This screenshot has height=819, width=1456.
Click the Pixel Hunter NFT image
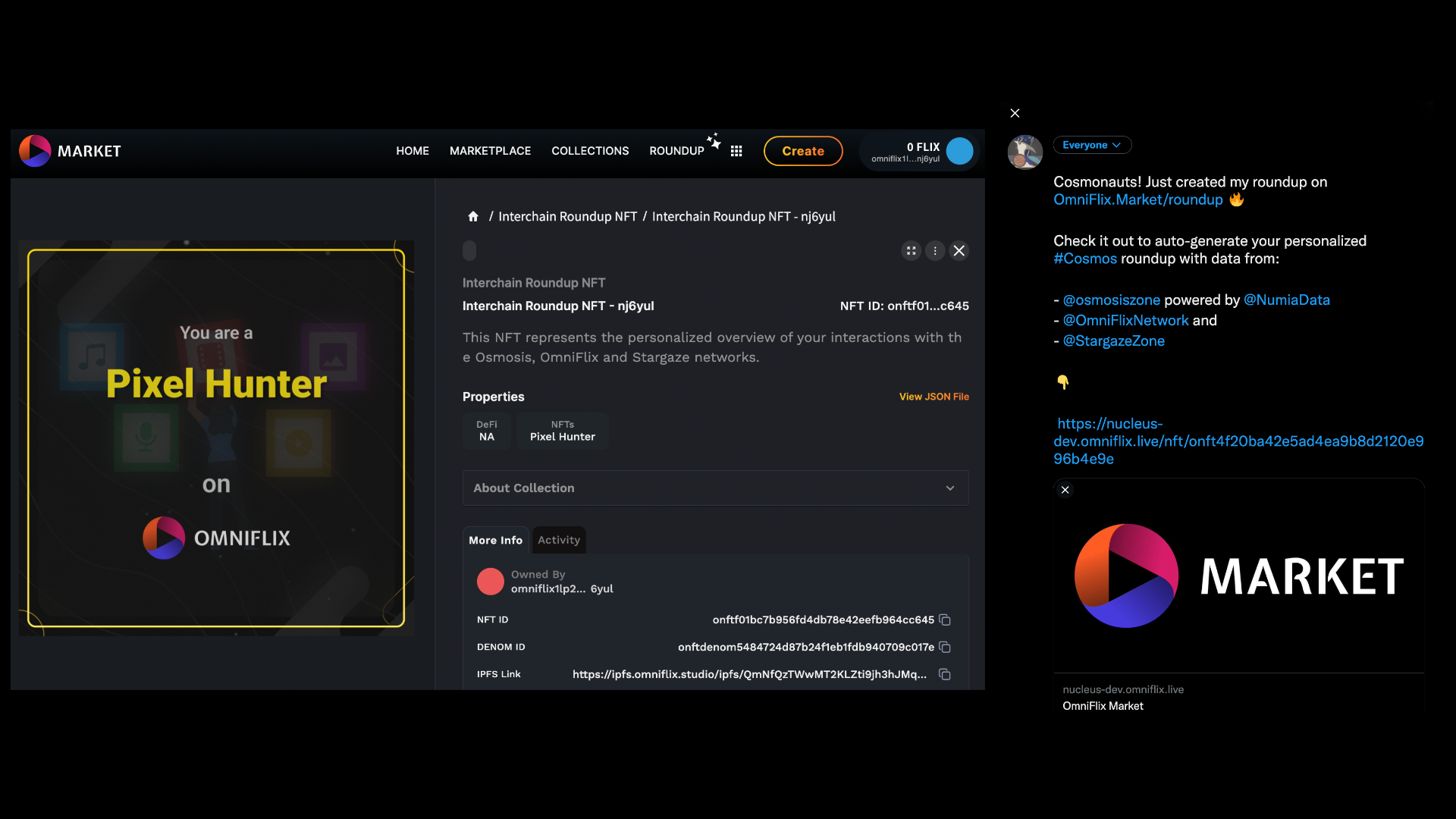tap(216, 438)
